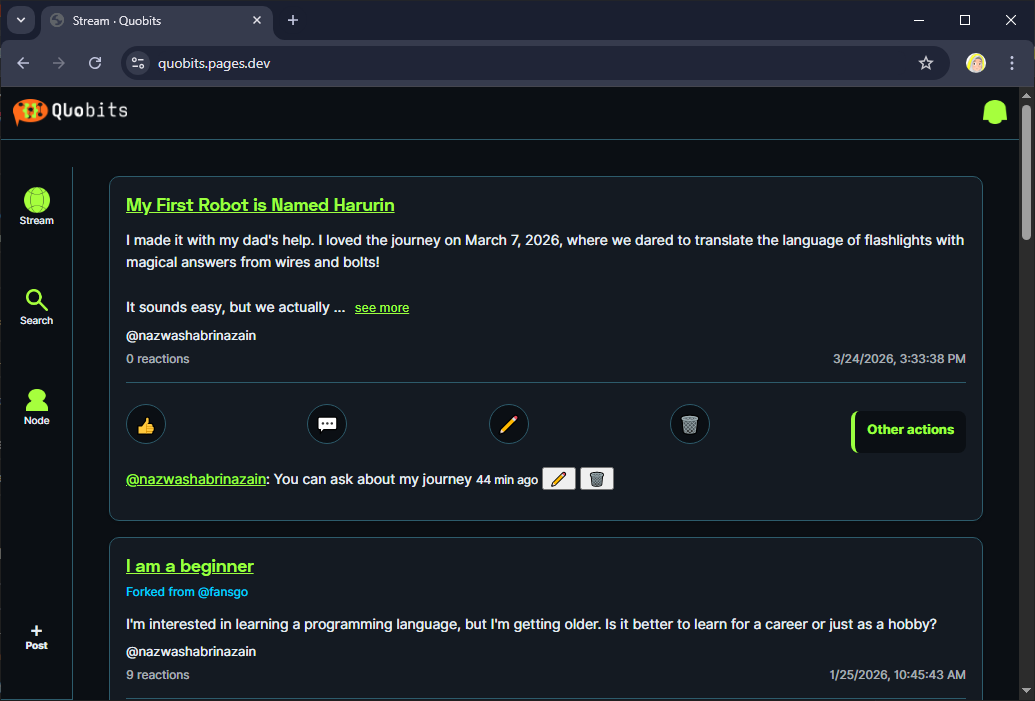The height and width of the screenshot is (701, 1035).
Task: Click the address bar URL quobits.pages.dev
Action: tap(214, 63)
